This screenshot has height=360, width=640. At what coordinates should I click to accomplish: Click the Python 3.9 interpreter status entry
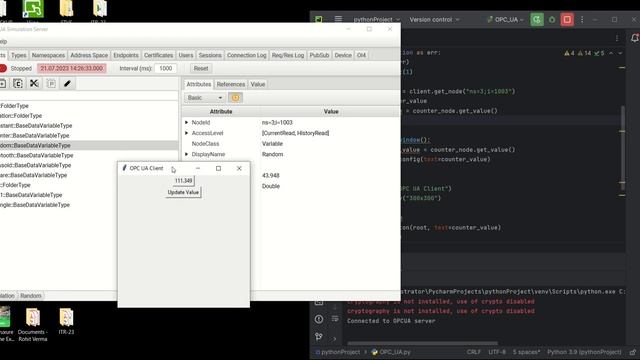click(584, 352)
